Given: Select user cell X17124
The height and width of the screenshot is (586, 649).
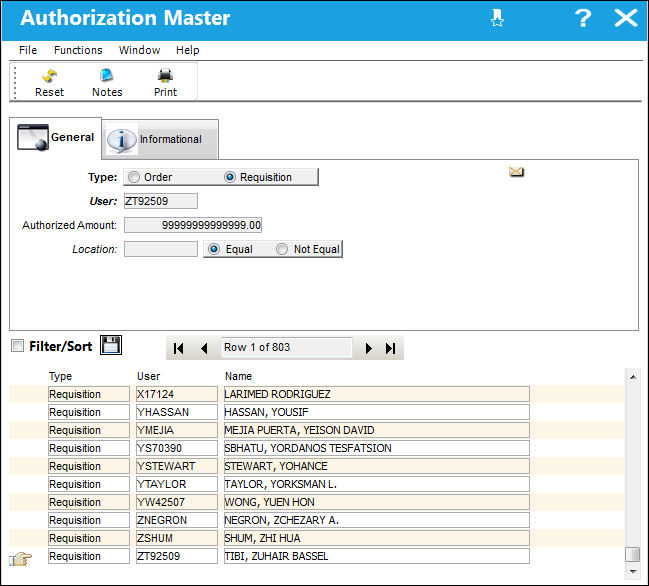Looking at the screenshot, I should (177, 394).
